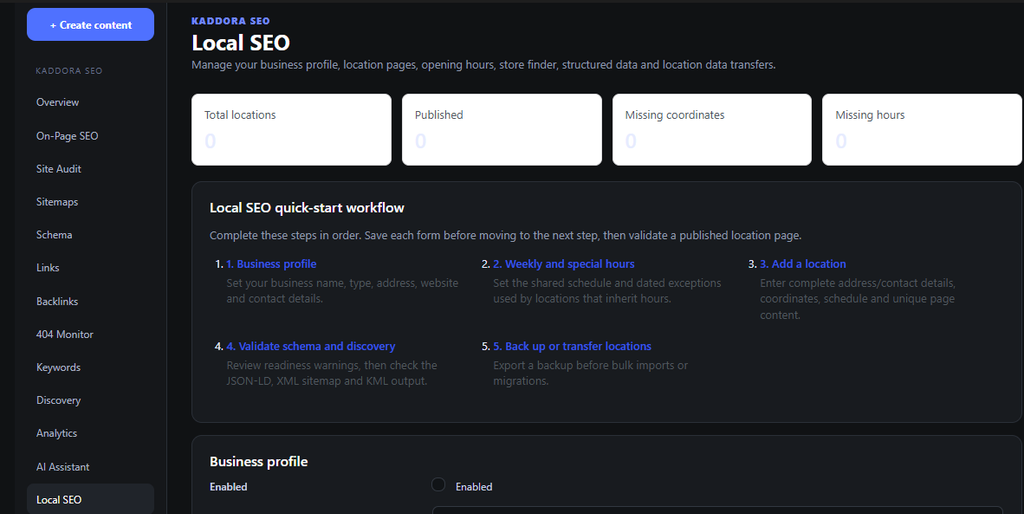Open Backlinks in the sidebar
Image resolution: width=1024 pixels, height=514 pixels.
[x=57, y=301]
